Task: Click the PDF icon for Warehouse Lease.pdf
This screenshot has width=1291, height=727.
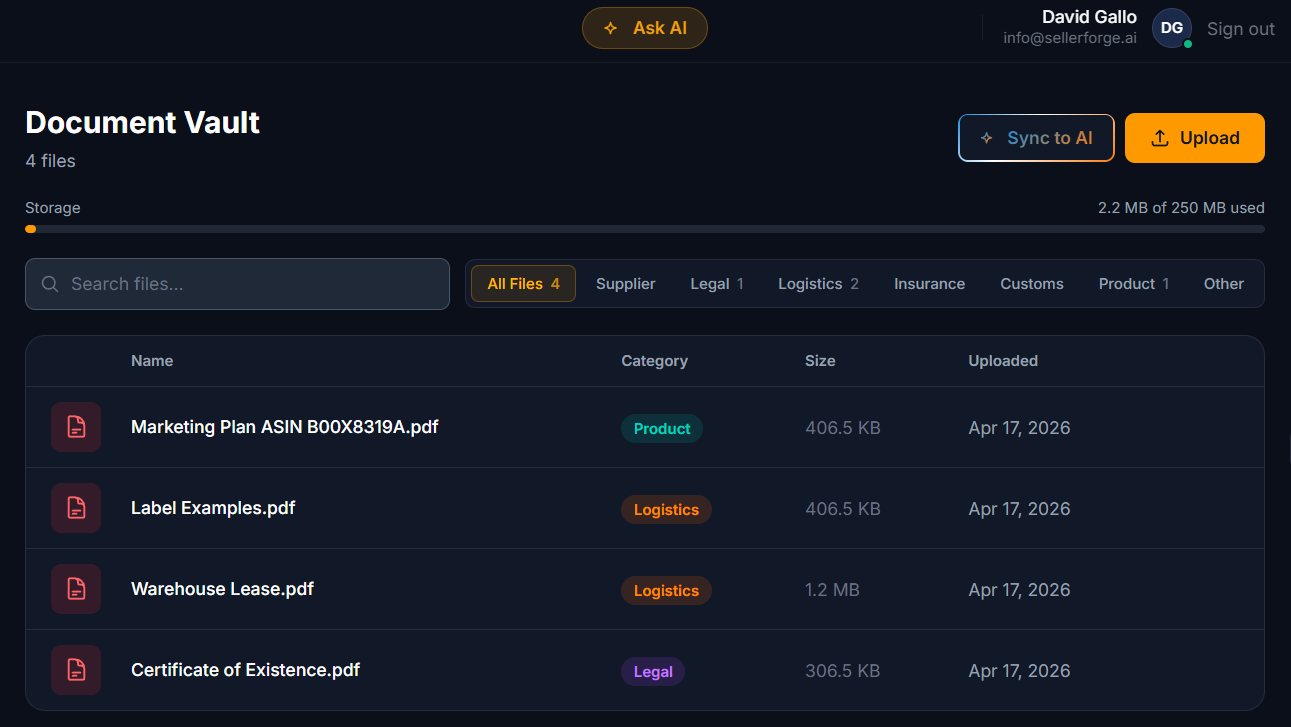Action: pos(76,589)
